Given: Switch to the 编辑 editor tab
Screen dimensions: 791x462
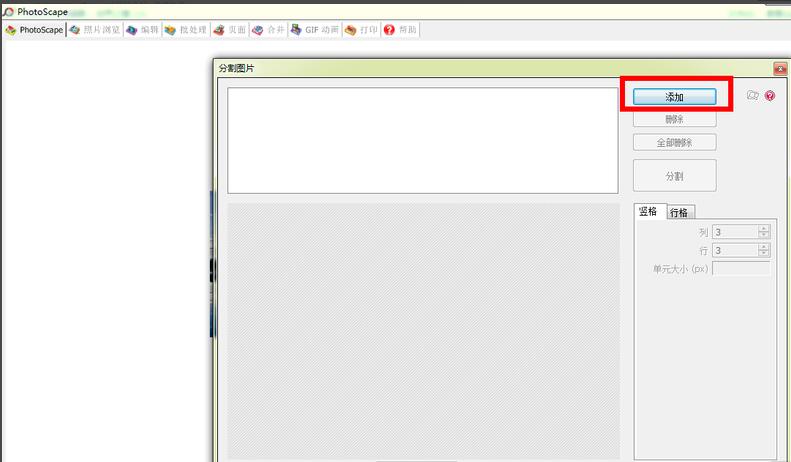Looking at the screenshot, I should 142,30.
